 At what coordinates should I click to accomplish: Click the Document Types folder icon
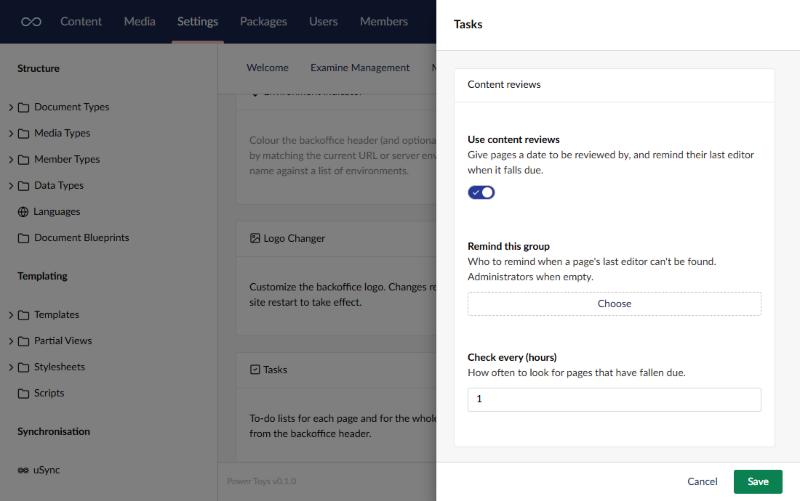pos(23,108)
